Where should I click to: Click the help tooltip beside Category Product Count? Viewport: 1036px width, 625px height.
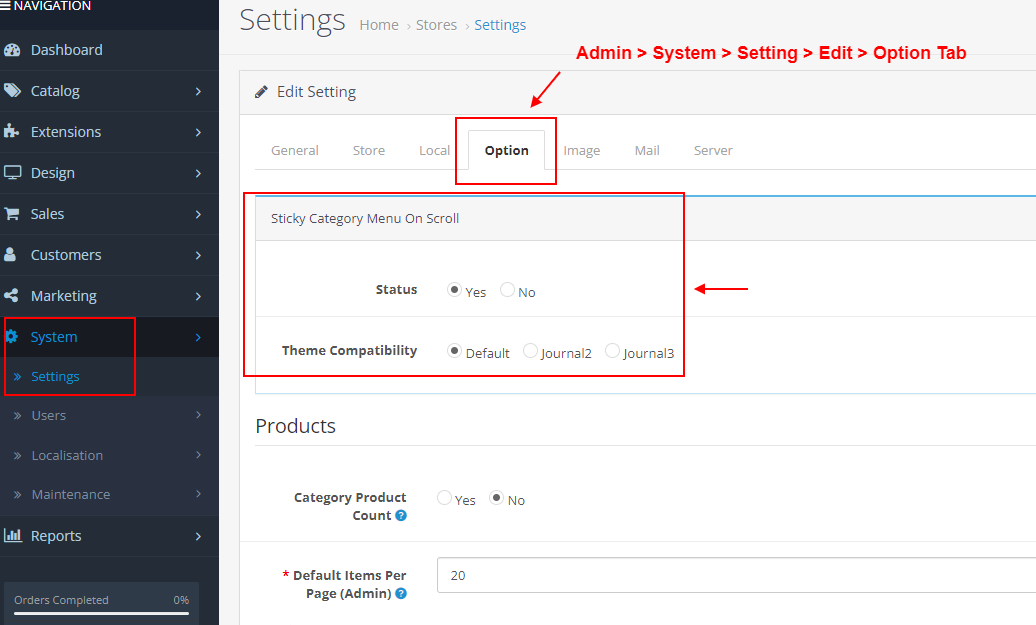pyautogui.click(x=401, y=515)
